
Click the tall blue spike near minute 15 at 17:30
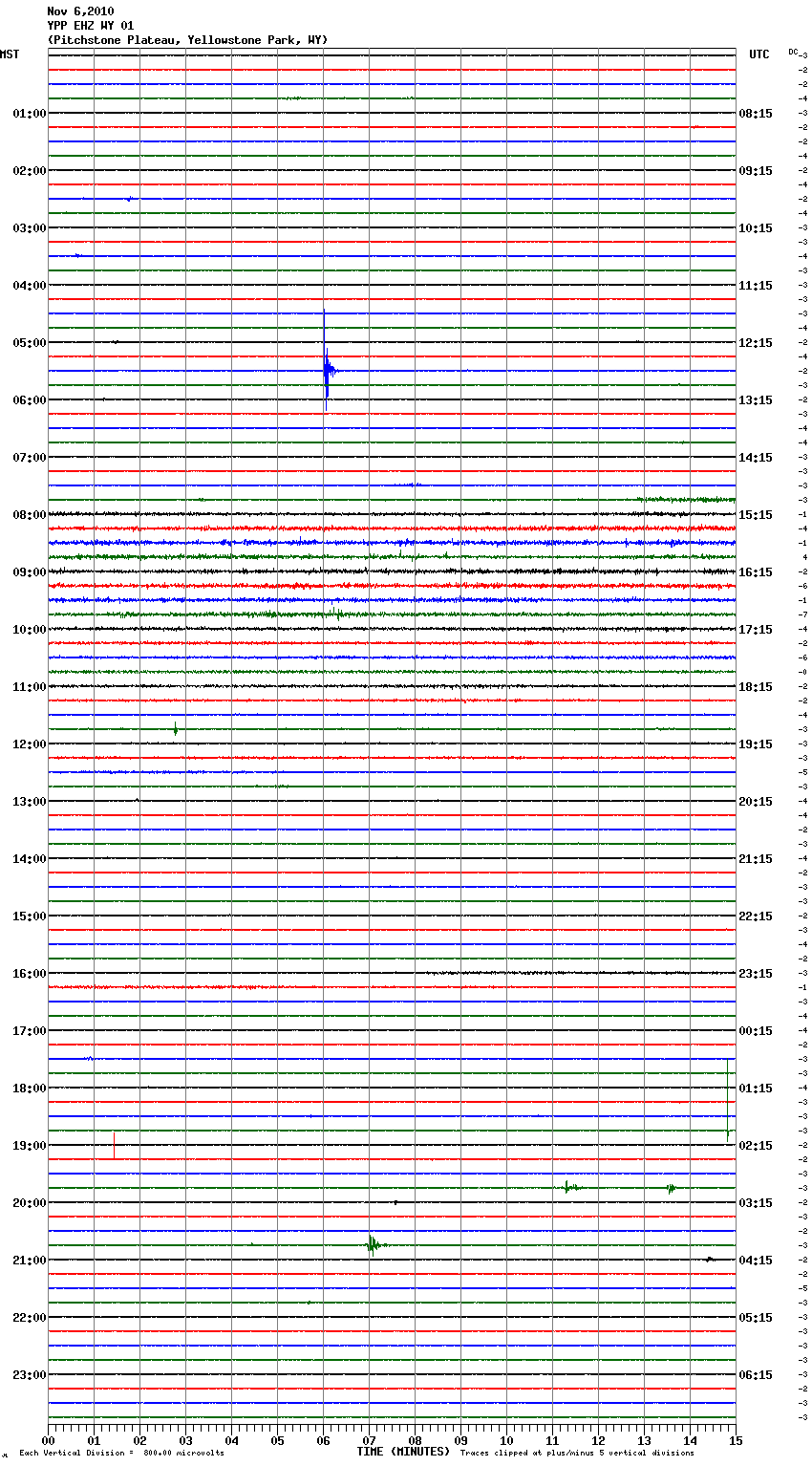tap(728, 1099)
